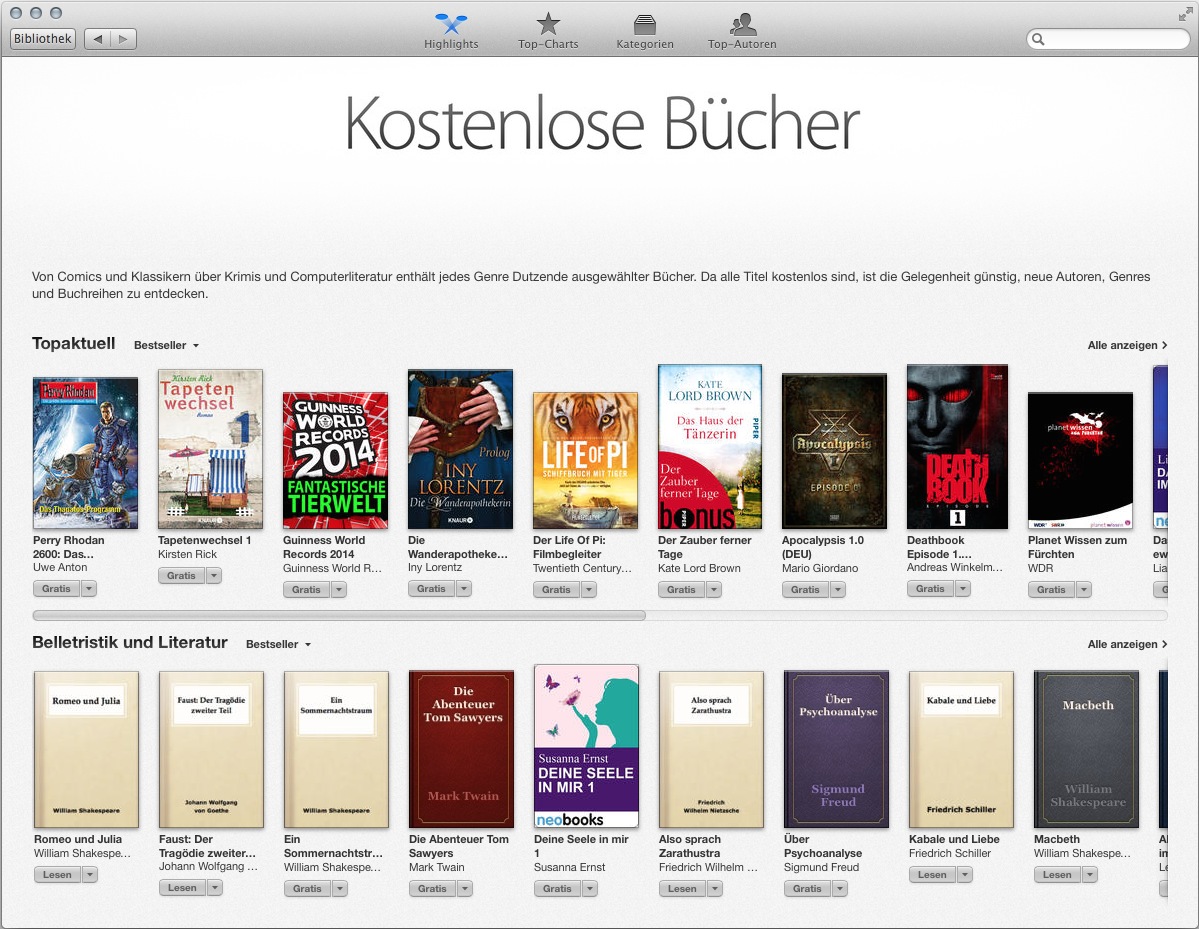Viewport: 1199px width, 929px height.
Task: Open the arrow menu next to Tapetenwechsel 1 Gratis
Action: (x=214, y=576)
